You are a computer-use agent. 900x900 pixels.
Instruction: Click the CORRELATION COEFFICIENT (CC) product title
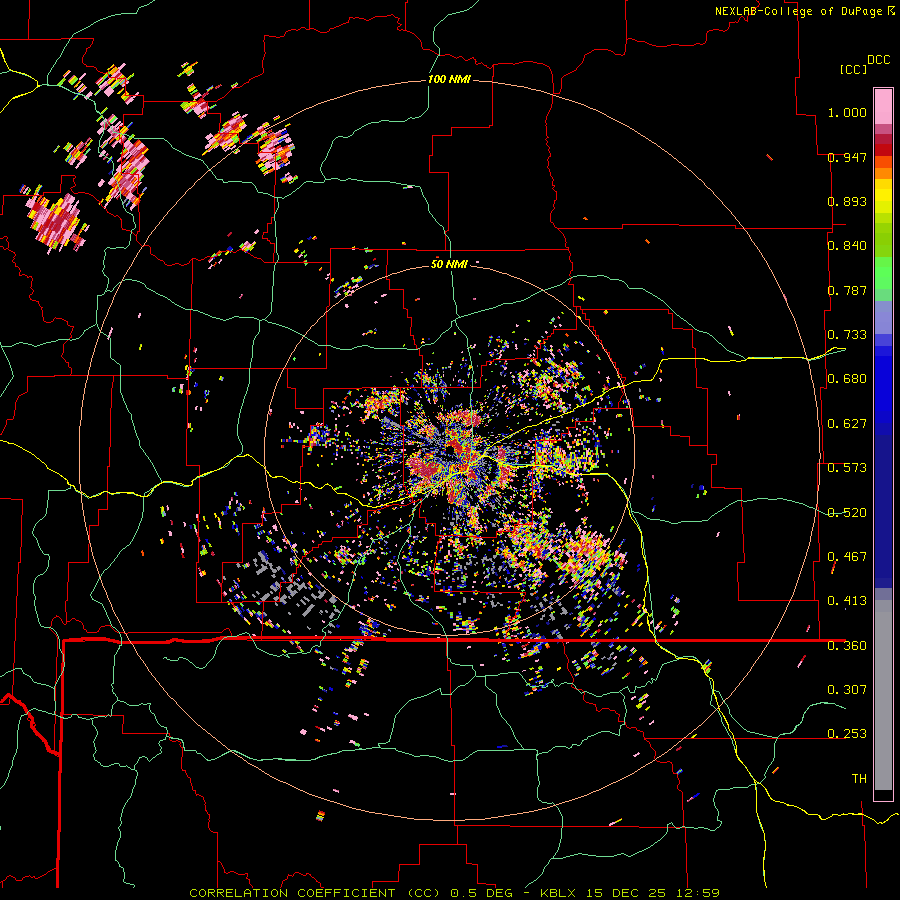315,893
